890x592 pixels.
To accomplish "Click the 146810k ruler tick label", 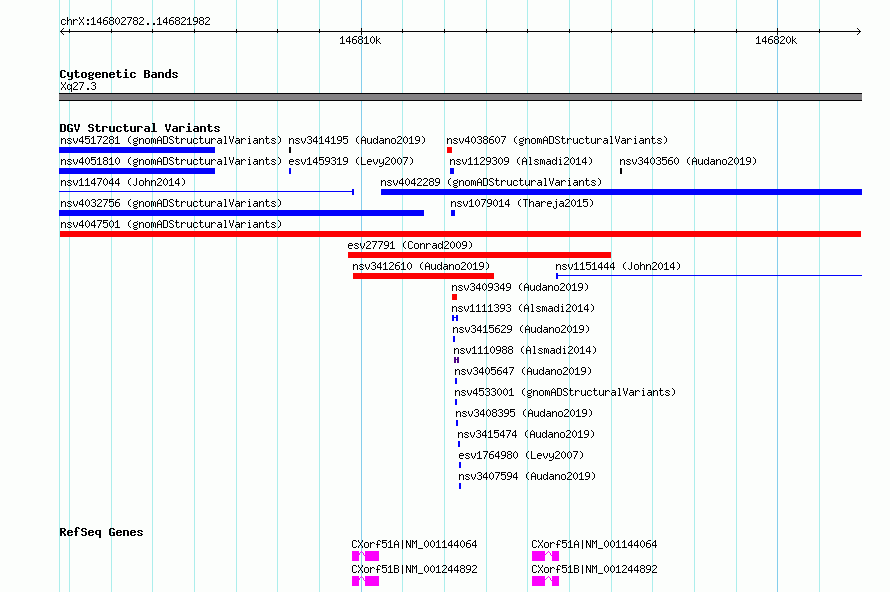I will (360, 40).
